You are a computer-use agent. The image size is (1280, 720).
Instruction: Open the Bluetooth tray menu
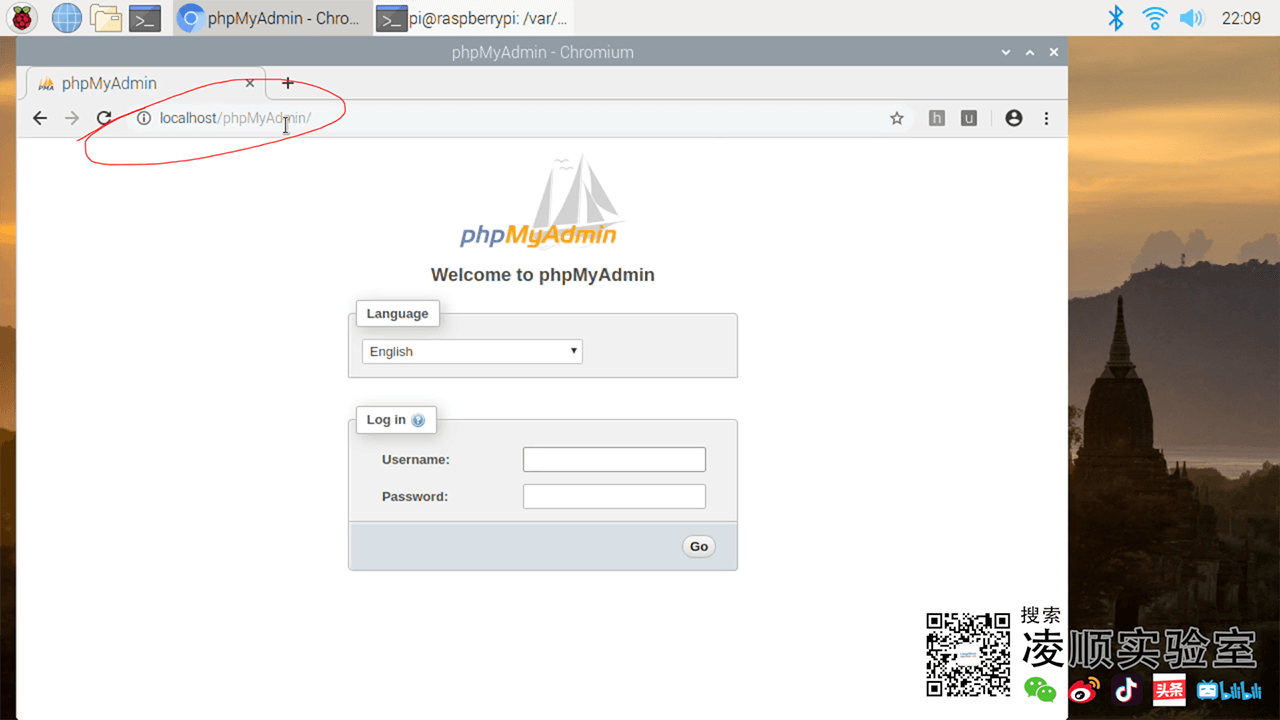click(x=1116, y=18)
